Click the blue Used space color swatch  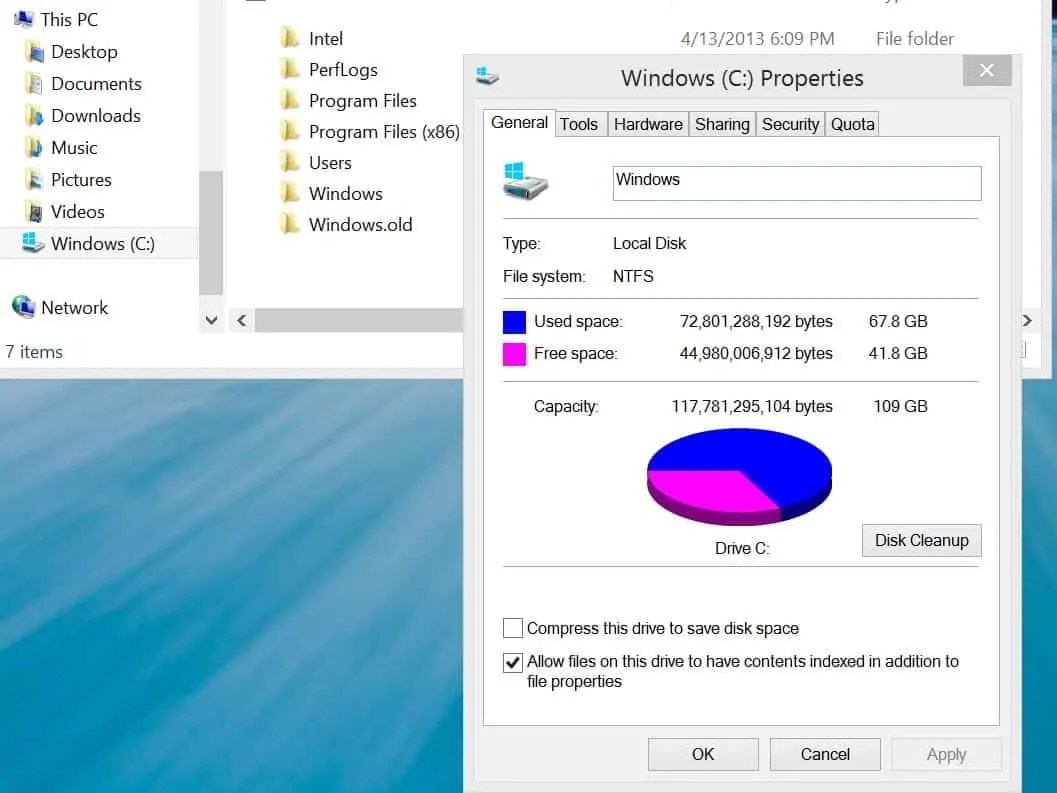(x=514, y=322)
